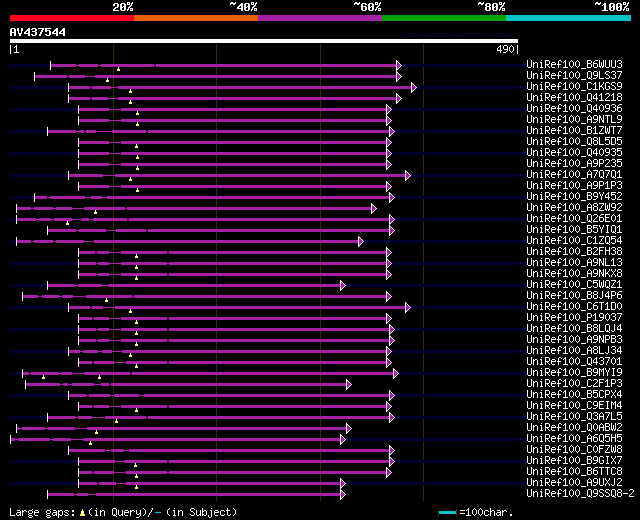
Task: Click the UniRef100_B6WUU3 alignment bar
Action: 224,65
